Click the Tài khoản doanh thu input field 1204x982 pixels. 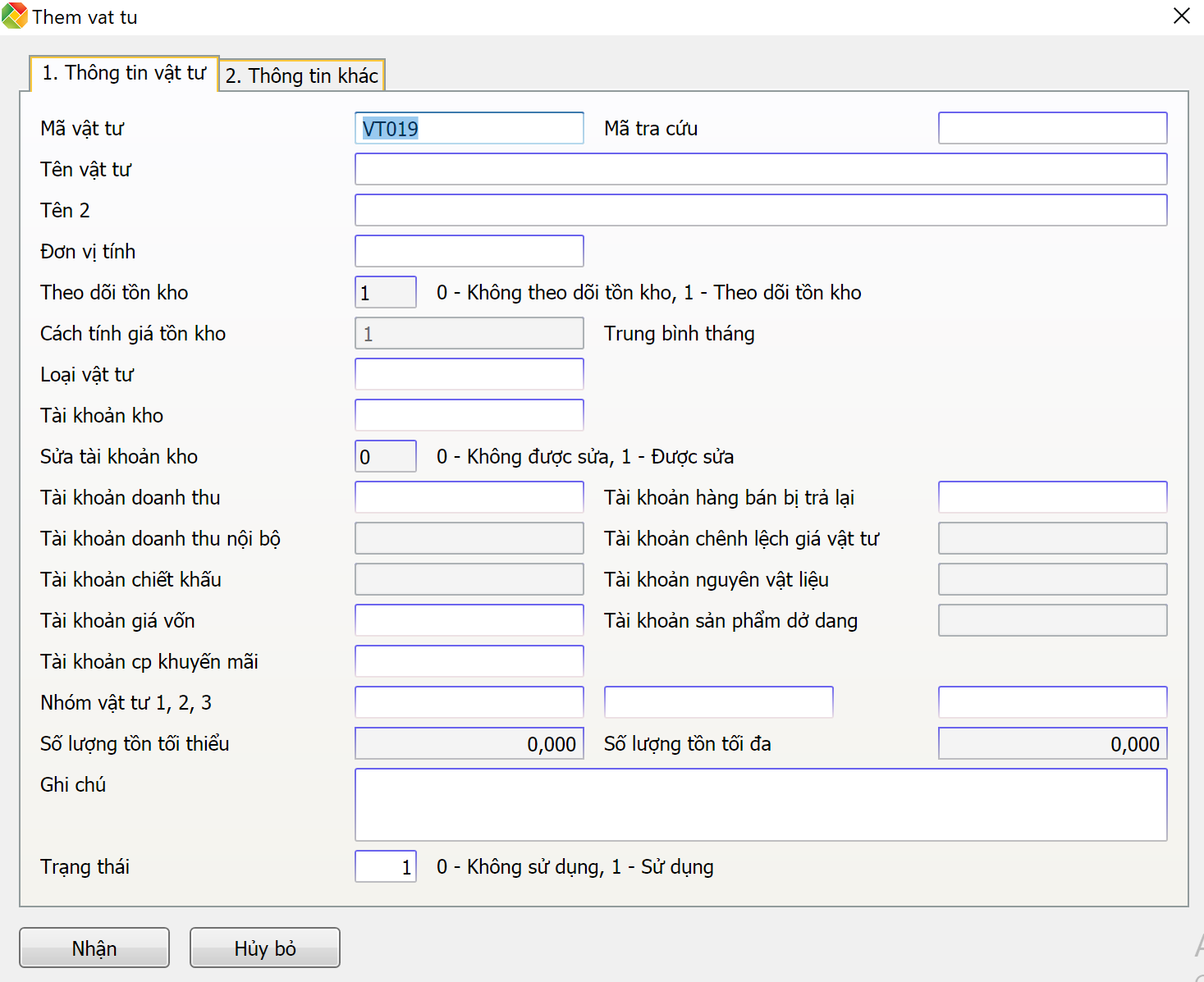tap(469, 497)
